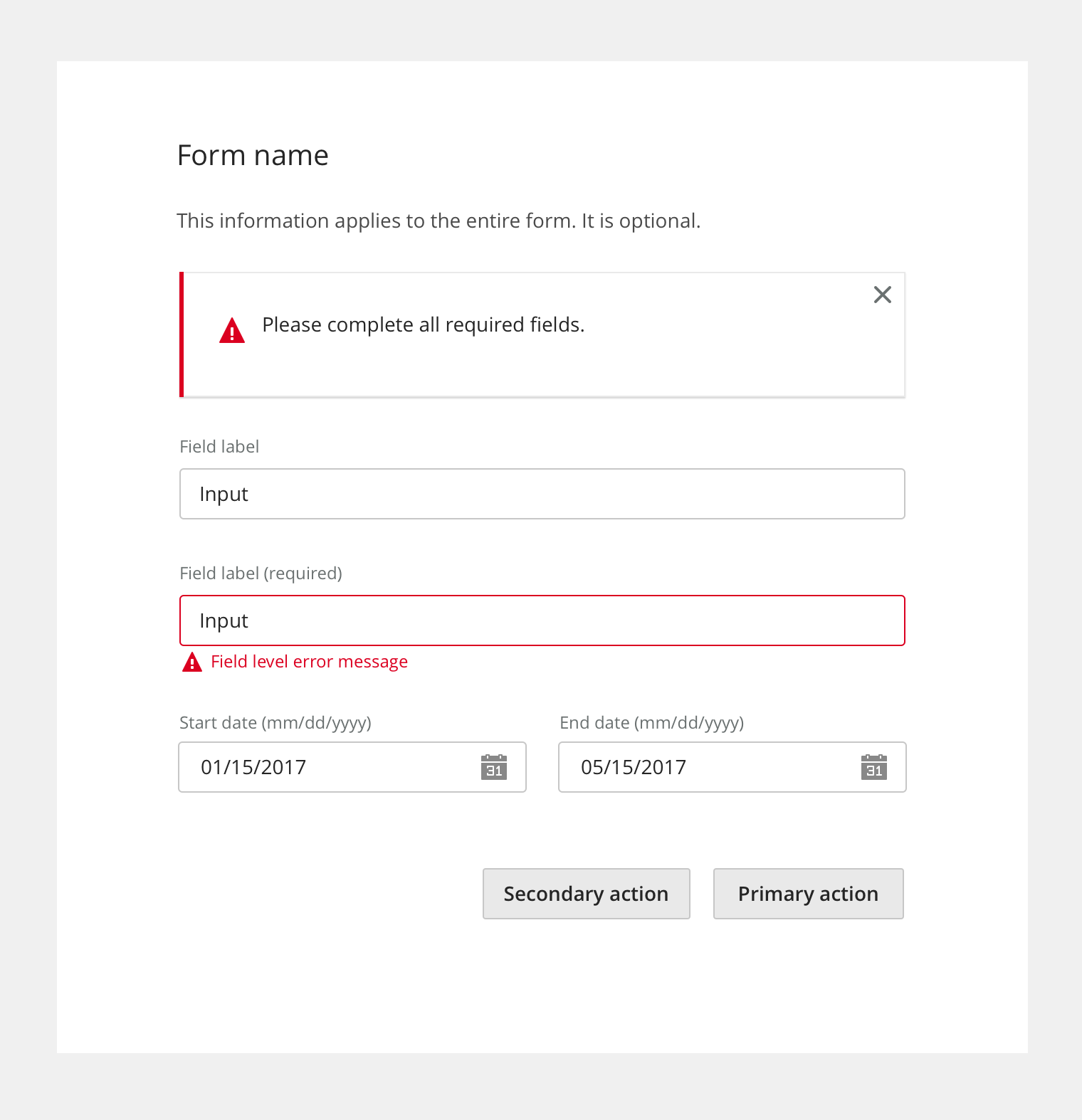This screenshot has height=1120, width=1082.
Task: Click the 'Form name' heading
Action: click(x=253, y=156)
